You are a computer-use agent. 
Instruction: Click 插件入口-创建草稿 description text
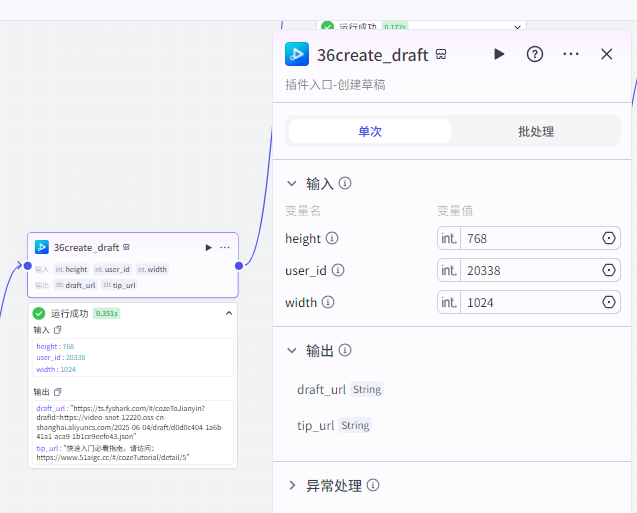(335, 84)
